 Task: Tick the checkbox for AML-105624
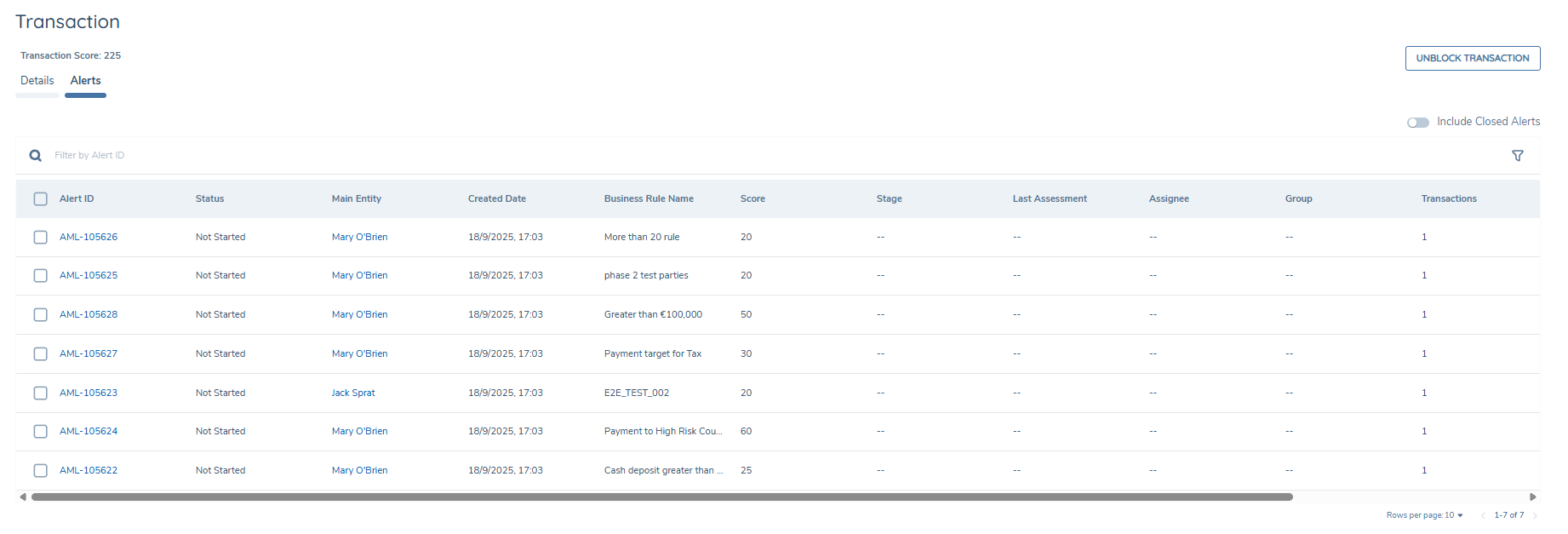[41, 432]
